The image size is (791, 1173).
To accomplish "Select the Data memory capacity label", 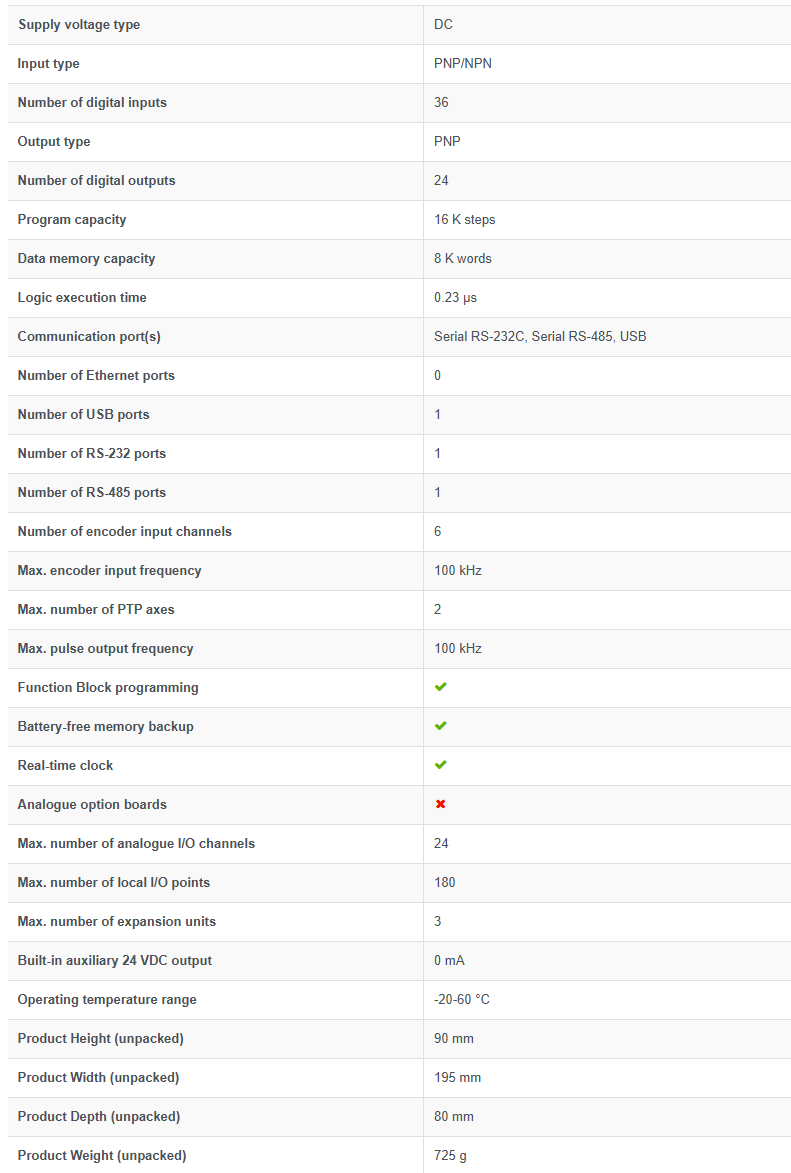I will tap(86, 258).
